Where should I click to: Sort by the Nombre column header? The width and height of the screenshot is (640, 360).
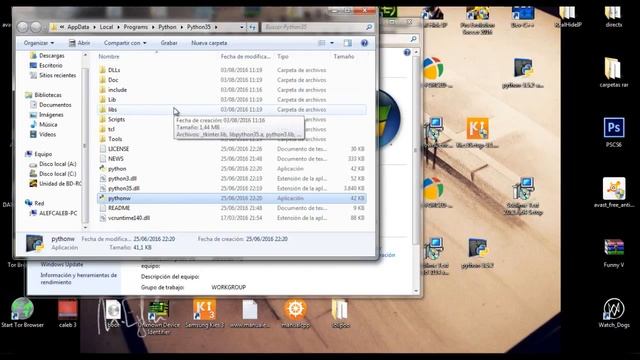click(x=109, y=57)
